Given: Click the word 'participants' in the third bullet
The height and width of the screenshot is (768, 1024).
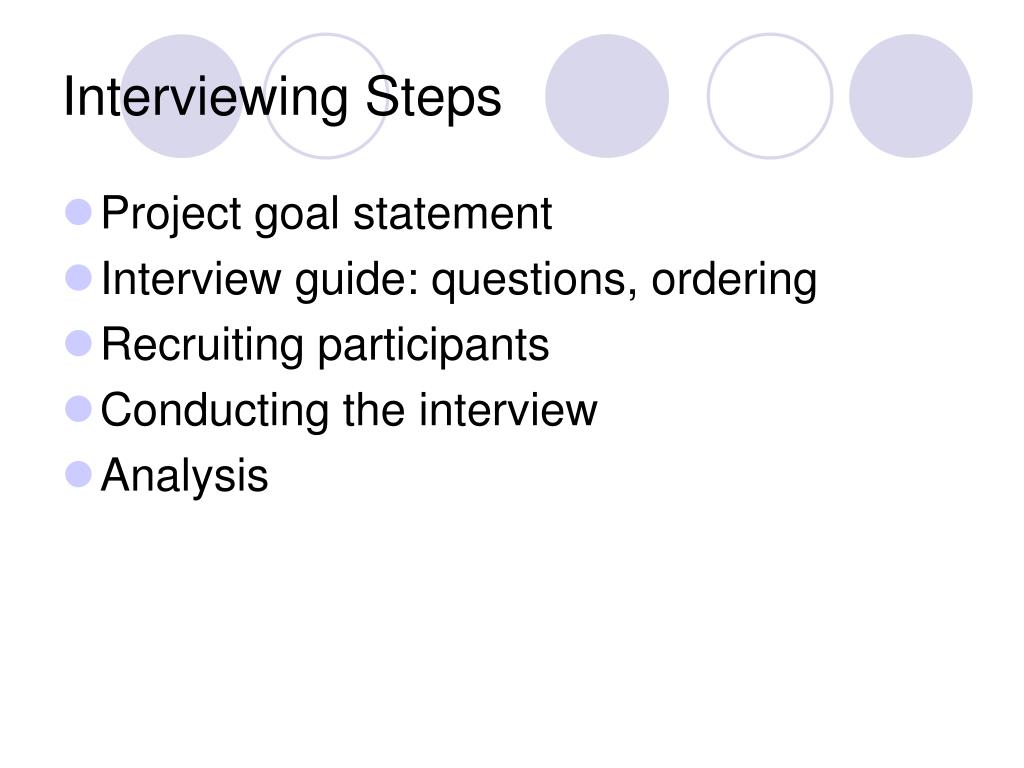Looking at the screenshot, I should pos(434,345).
